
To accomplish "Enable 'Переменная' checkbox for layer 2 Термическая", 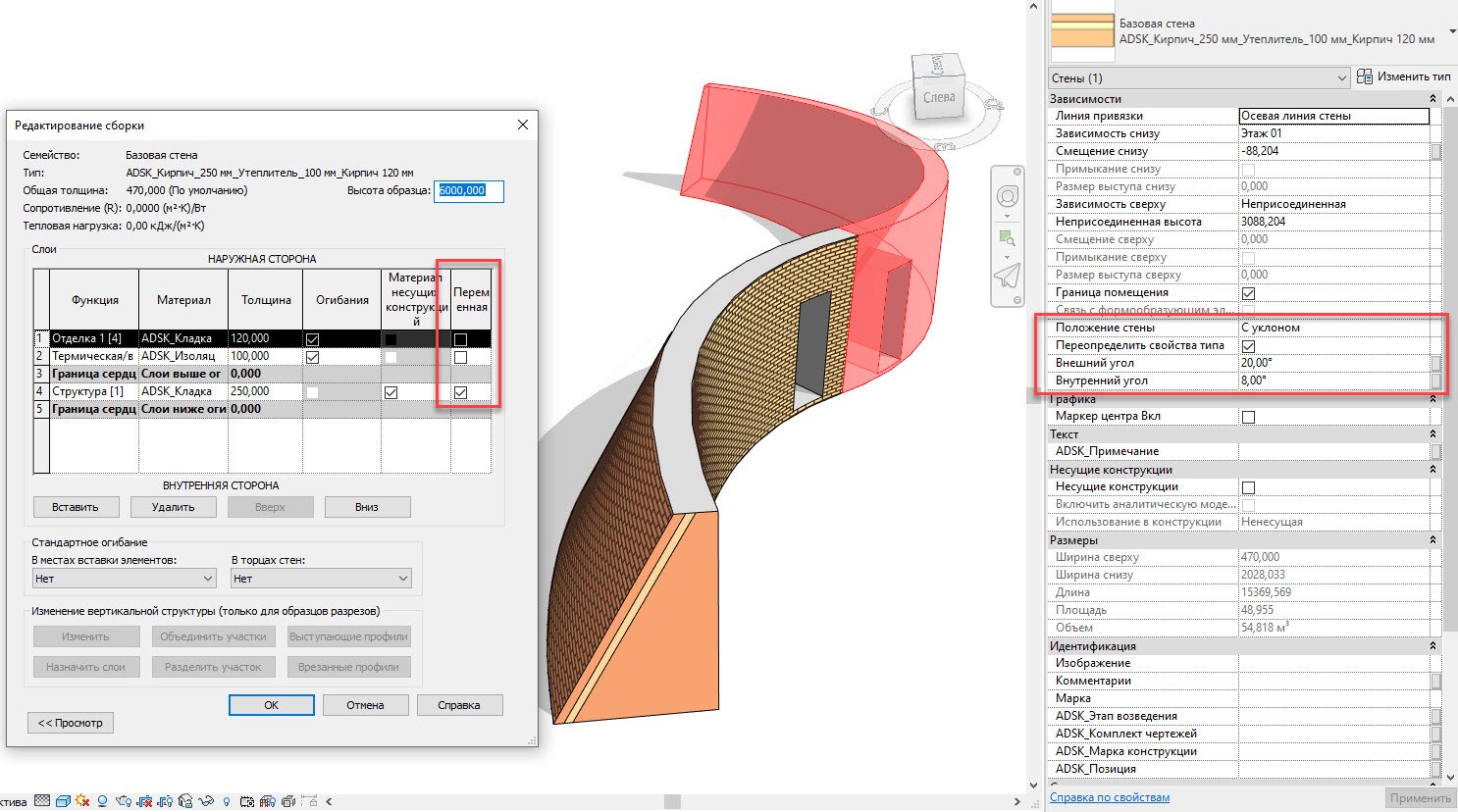I will (x=460, y=357).
